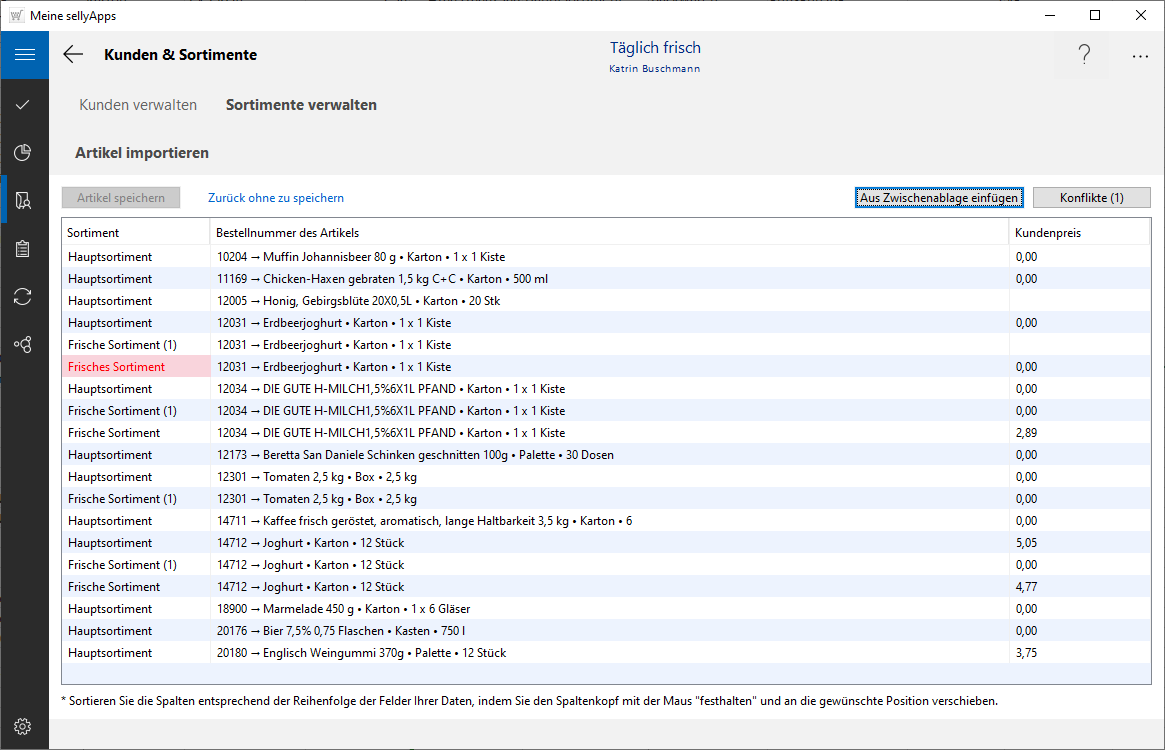Open the Konflikte (1) button
Viewport: 1165px width, 750px height.
(1091, 198)
